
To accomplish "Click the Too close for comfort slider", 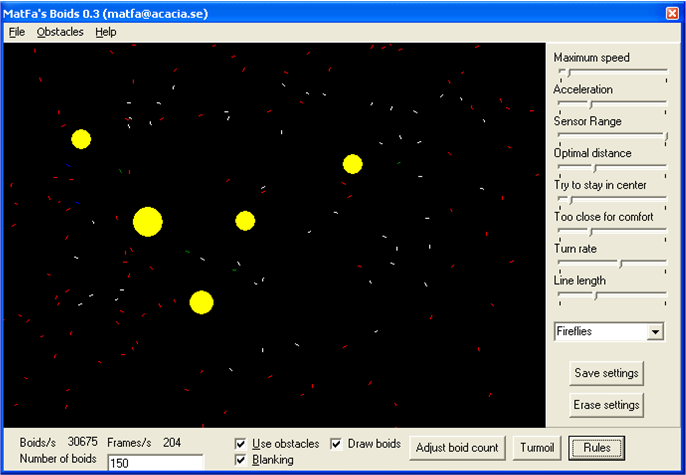I will point(612,232).
